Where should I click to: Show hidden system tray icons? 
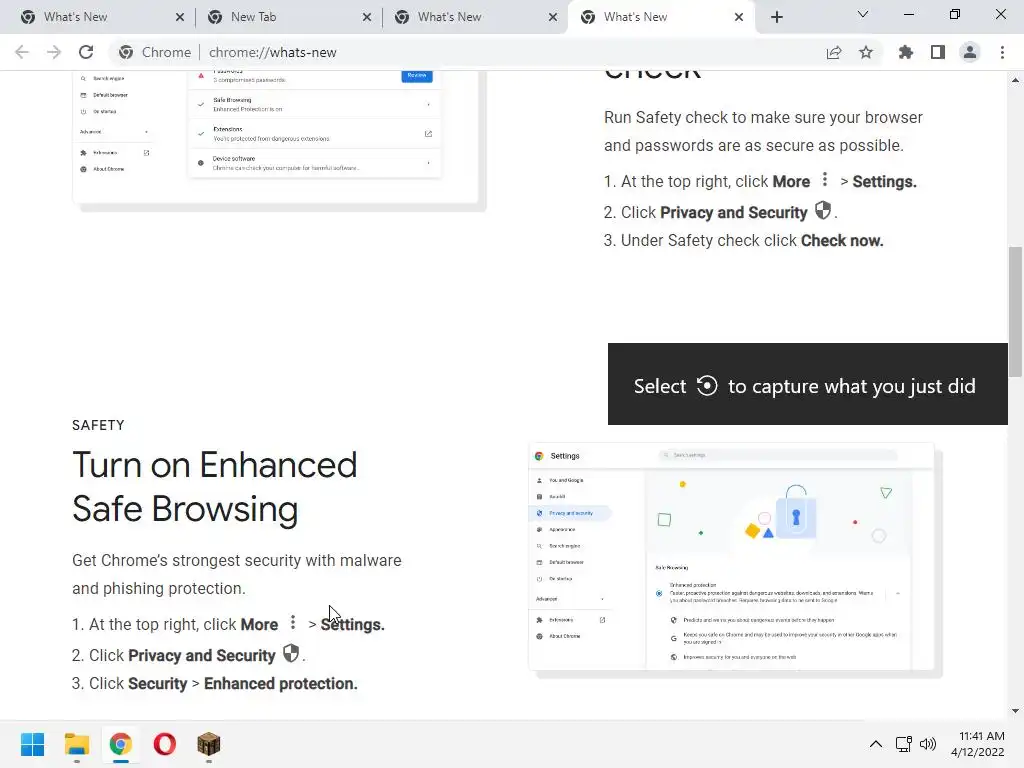coord(876,744)
